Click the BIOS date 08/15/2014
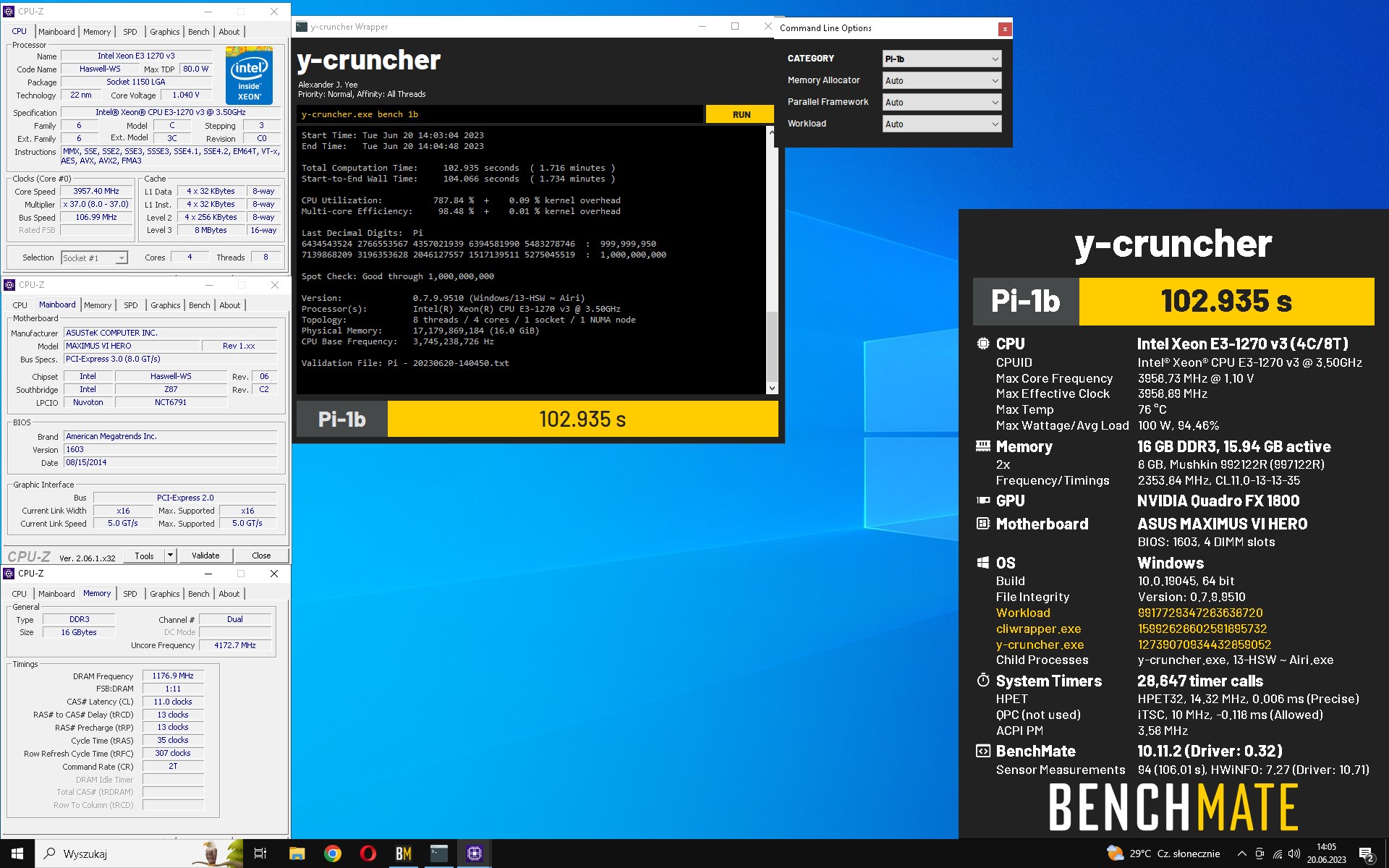Screen dimensions: 1389x868 click(170, 462)
